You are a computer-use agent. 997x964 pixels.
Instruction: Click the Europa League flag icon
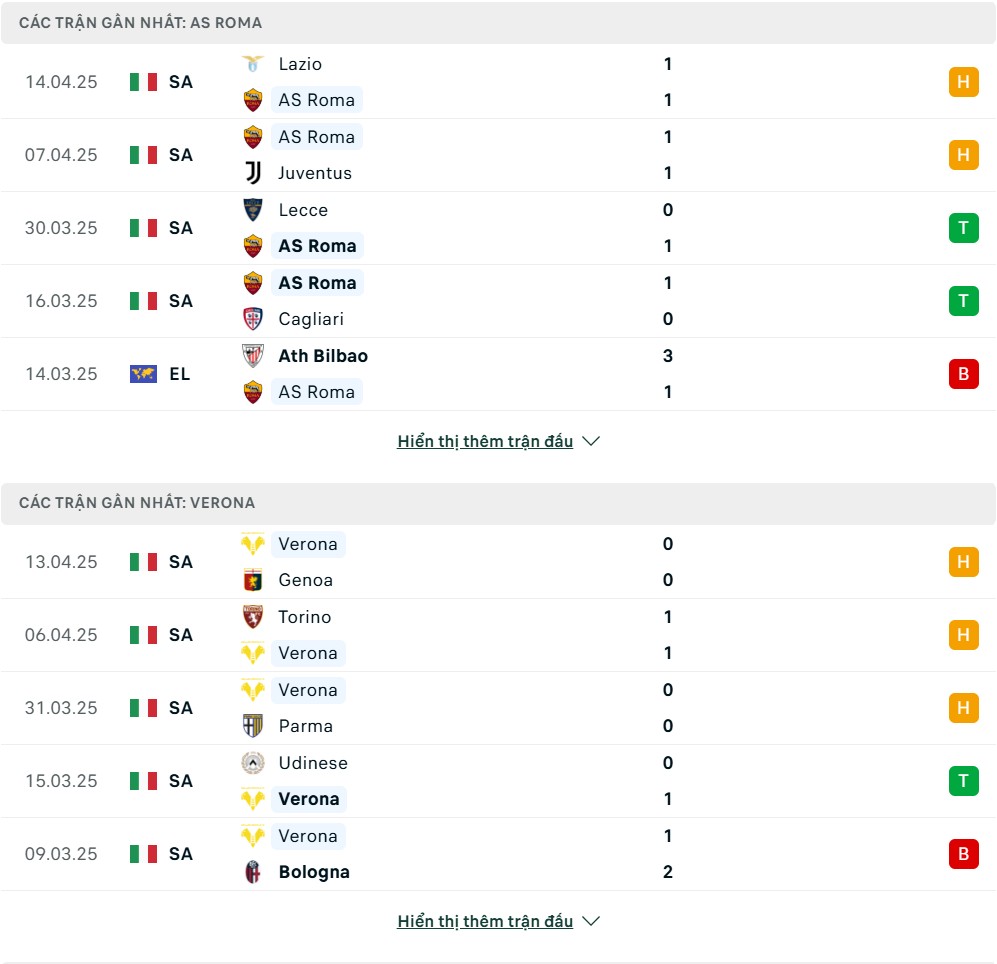(143, 374)
